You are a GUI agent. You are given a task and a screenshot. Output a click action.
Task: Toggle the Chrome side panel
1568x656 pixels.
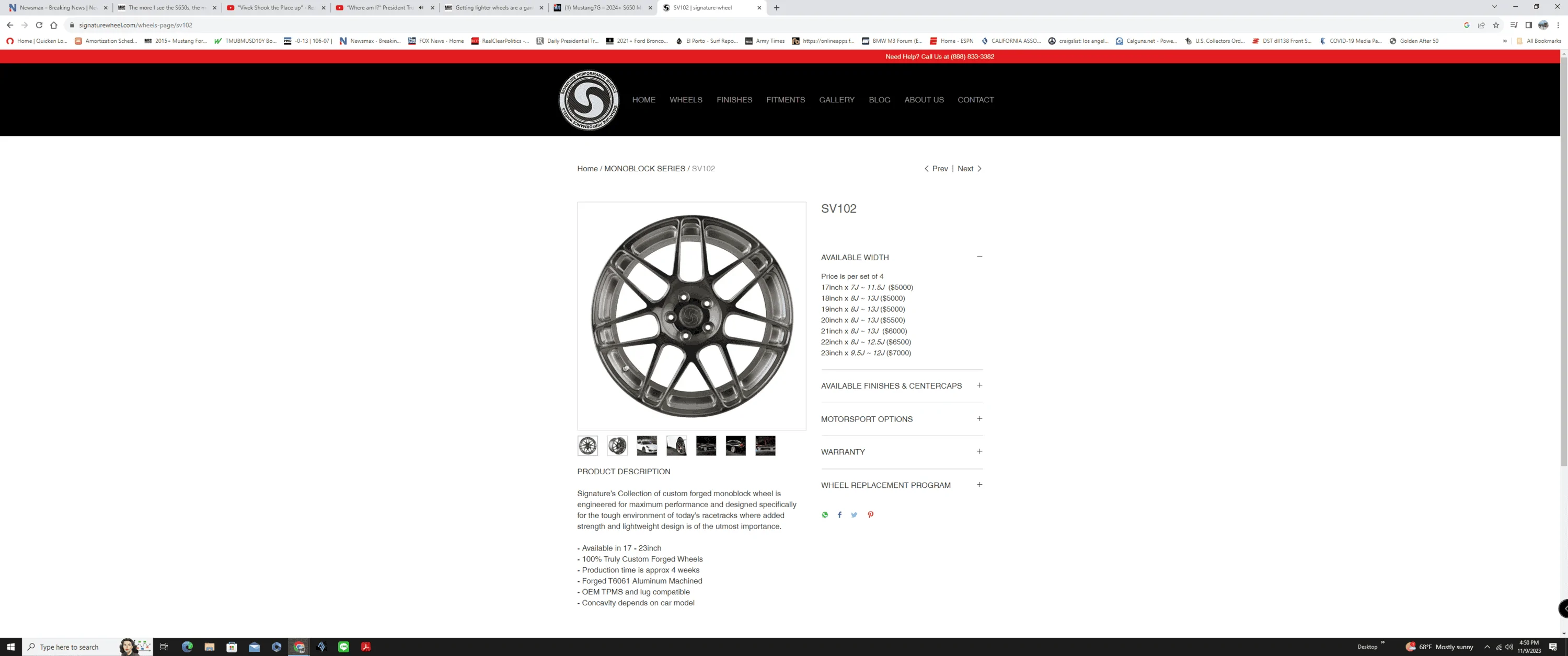click(x=1528, y=25)
